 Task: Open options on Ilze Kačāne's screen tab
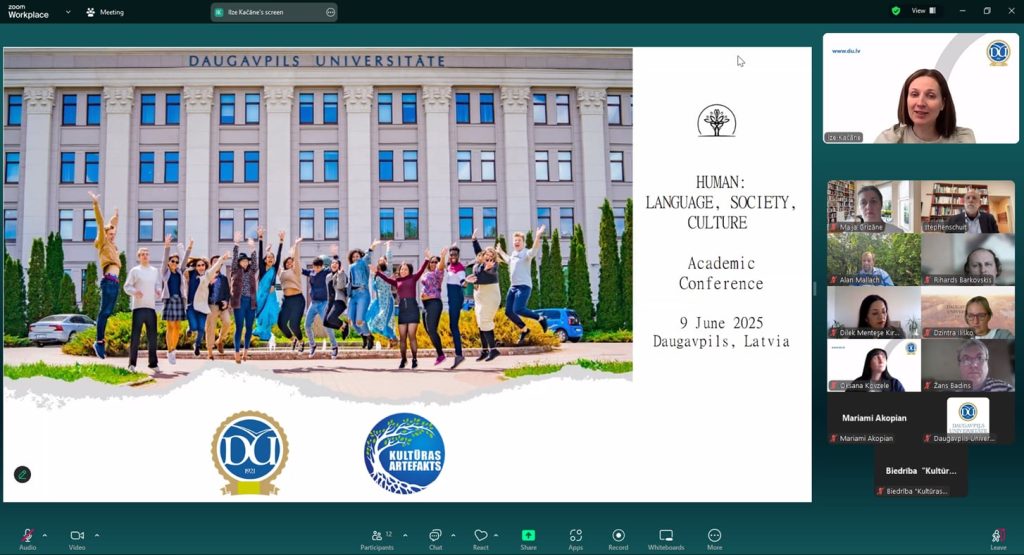330,12
